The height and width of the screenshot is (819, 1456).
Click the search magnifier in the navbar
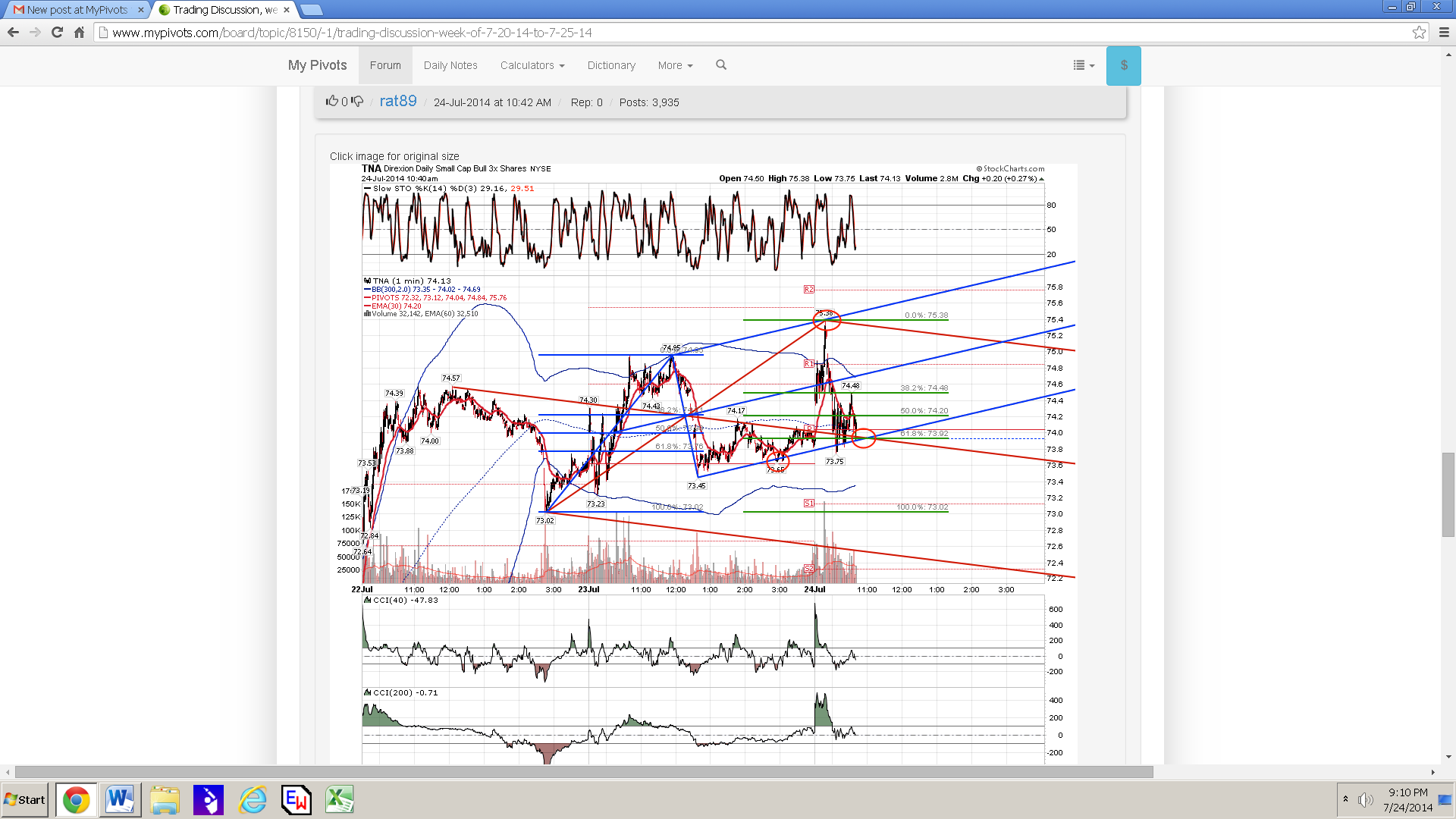click(721, 65)
